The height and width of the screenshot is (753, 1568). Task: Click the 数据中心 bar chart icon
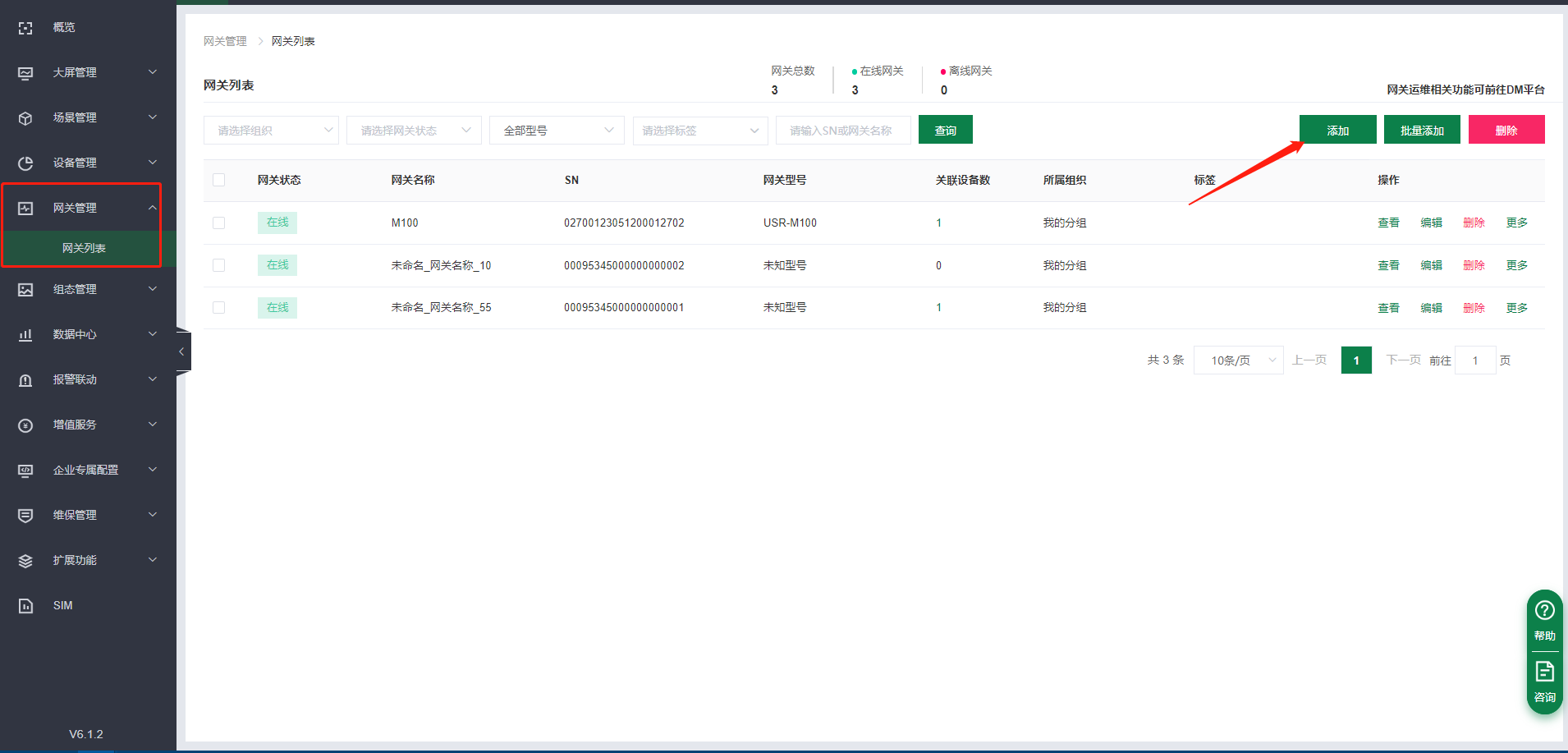click(x=25, y=335)
